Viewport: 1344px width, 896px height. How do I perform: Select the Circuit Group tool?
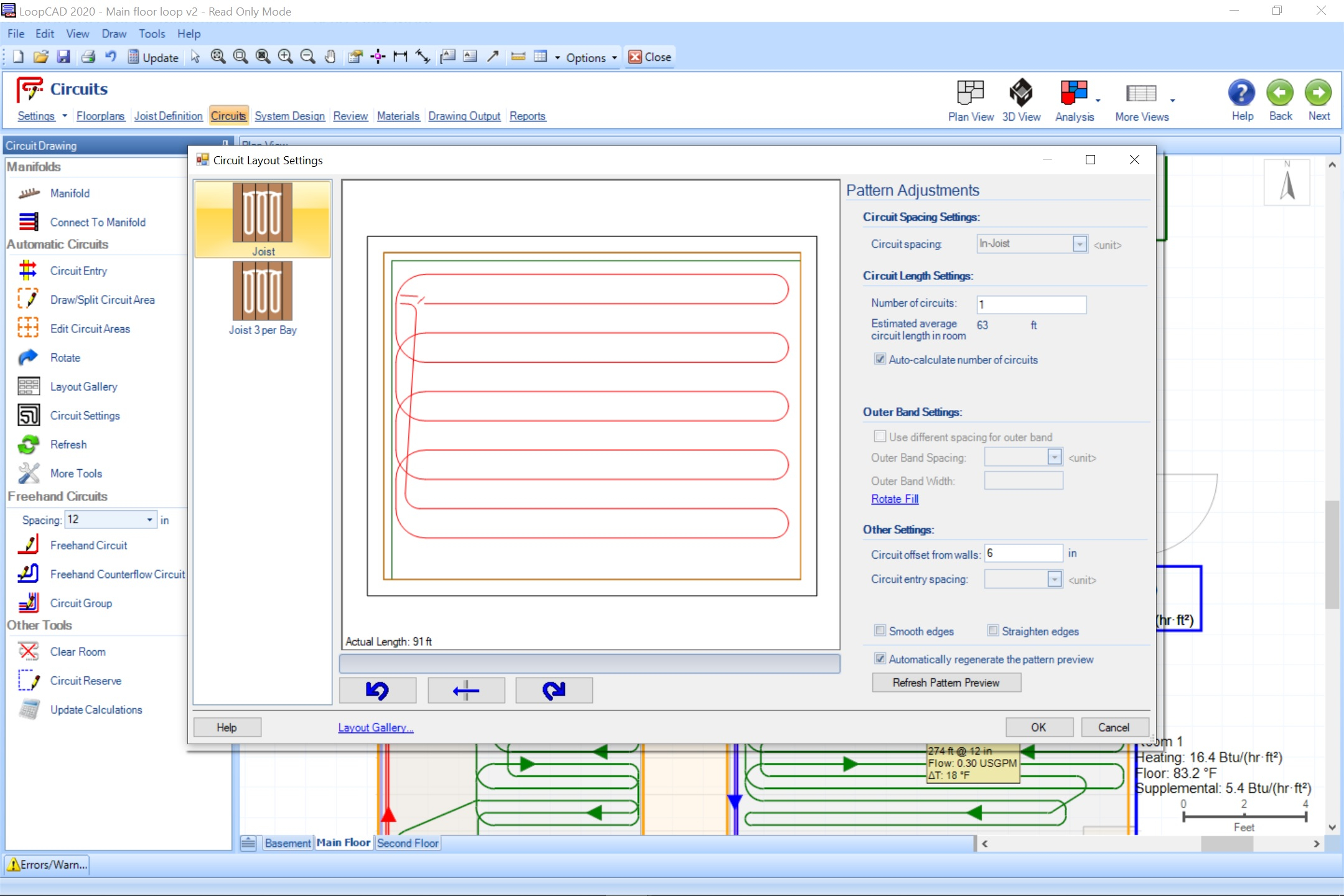click(79, 604)
